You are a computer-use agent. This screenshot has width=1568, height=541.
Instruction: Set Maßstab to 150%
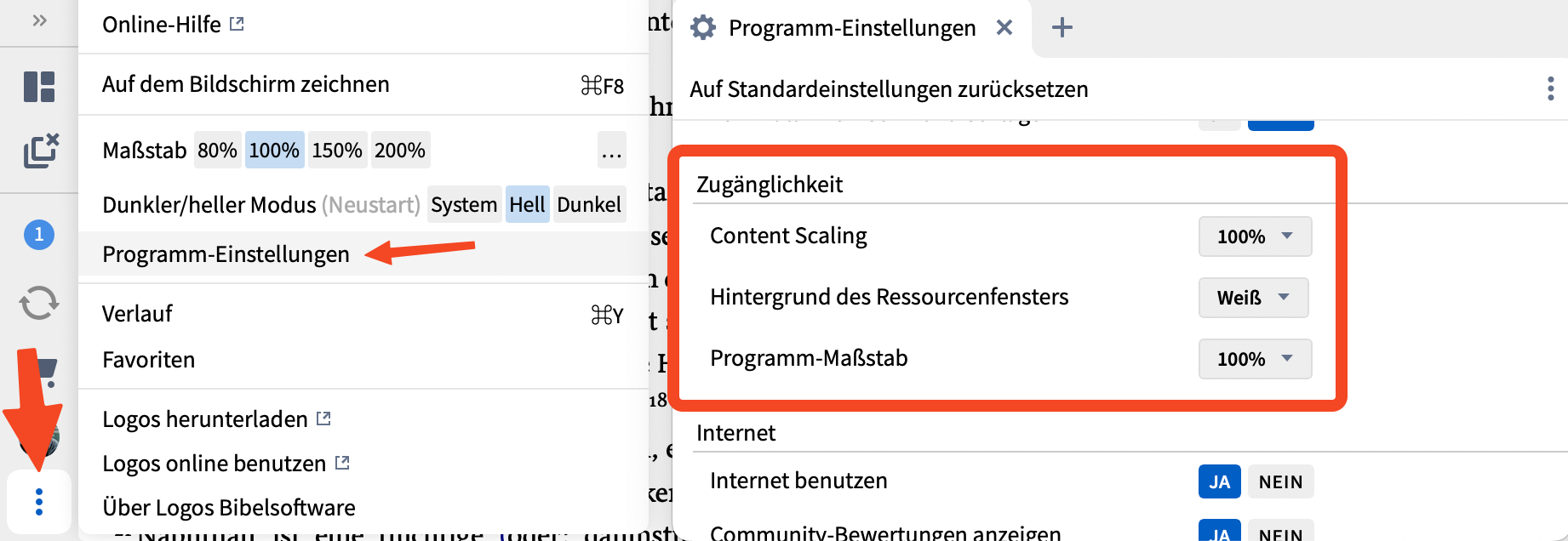tap(337, 151)
